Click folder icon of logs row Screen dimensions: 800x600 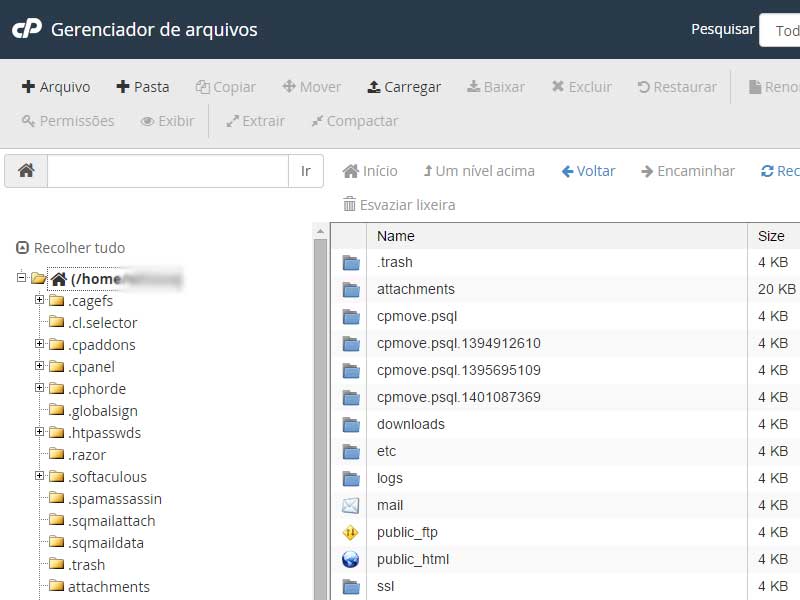(x=351, y=479)
